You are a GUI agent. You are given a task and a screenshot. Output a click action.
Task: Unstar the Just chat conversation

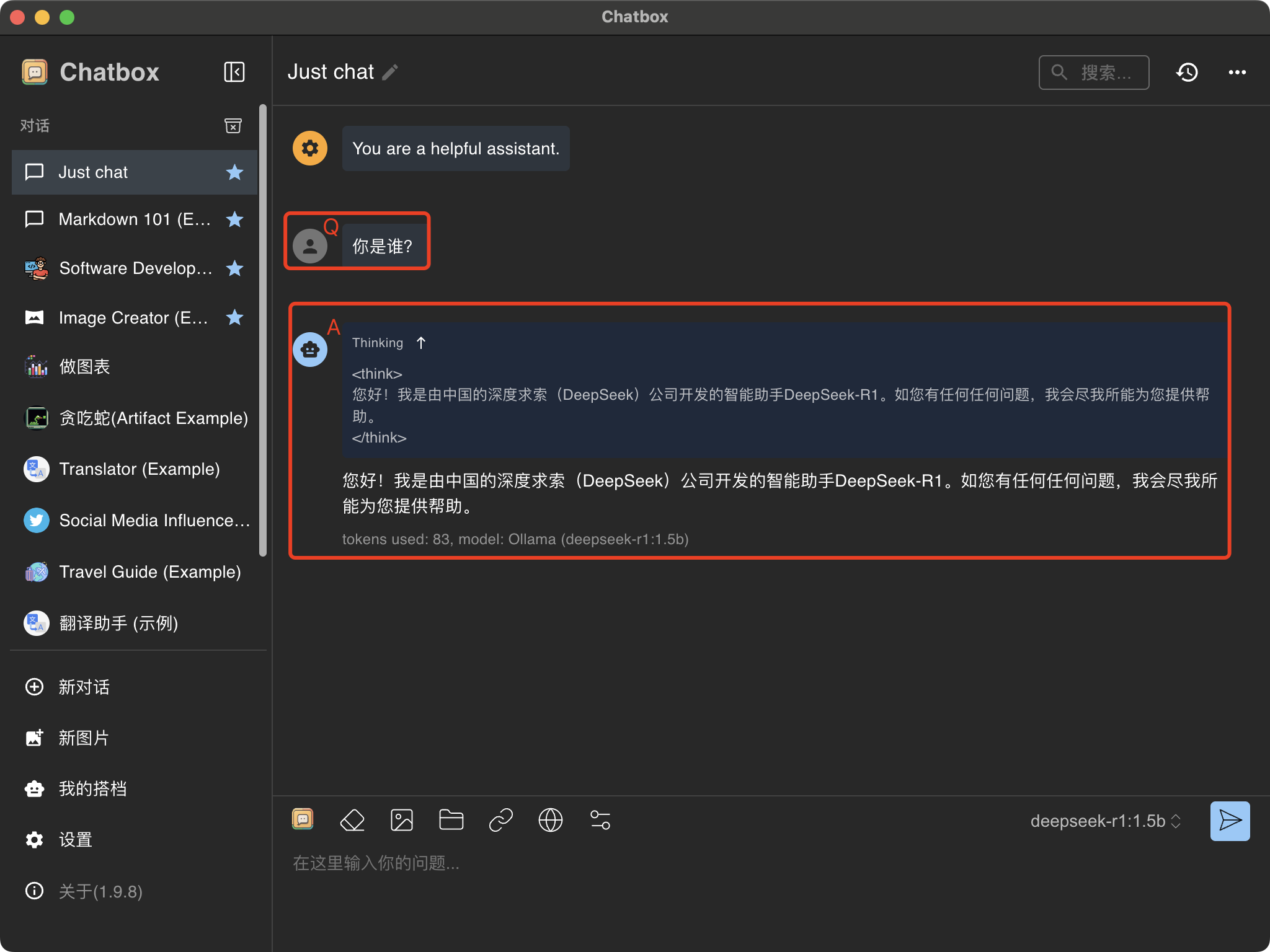tap(234, 172)
